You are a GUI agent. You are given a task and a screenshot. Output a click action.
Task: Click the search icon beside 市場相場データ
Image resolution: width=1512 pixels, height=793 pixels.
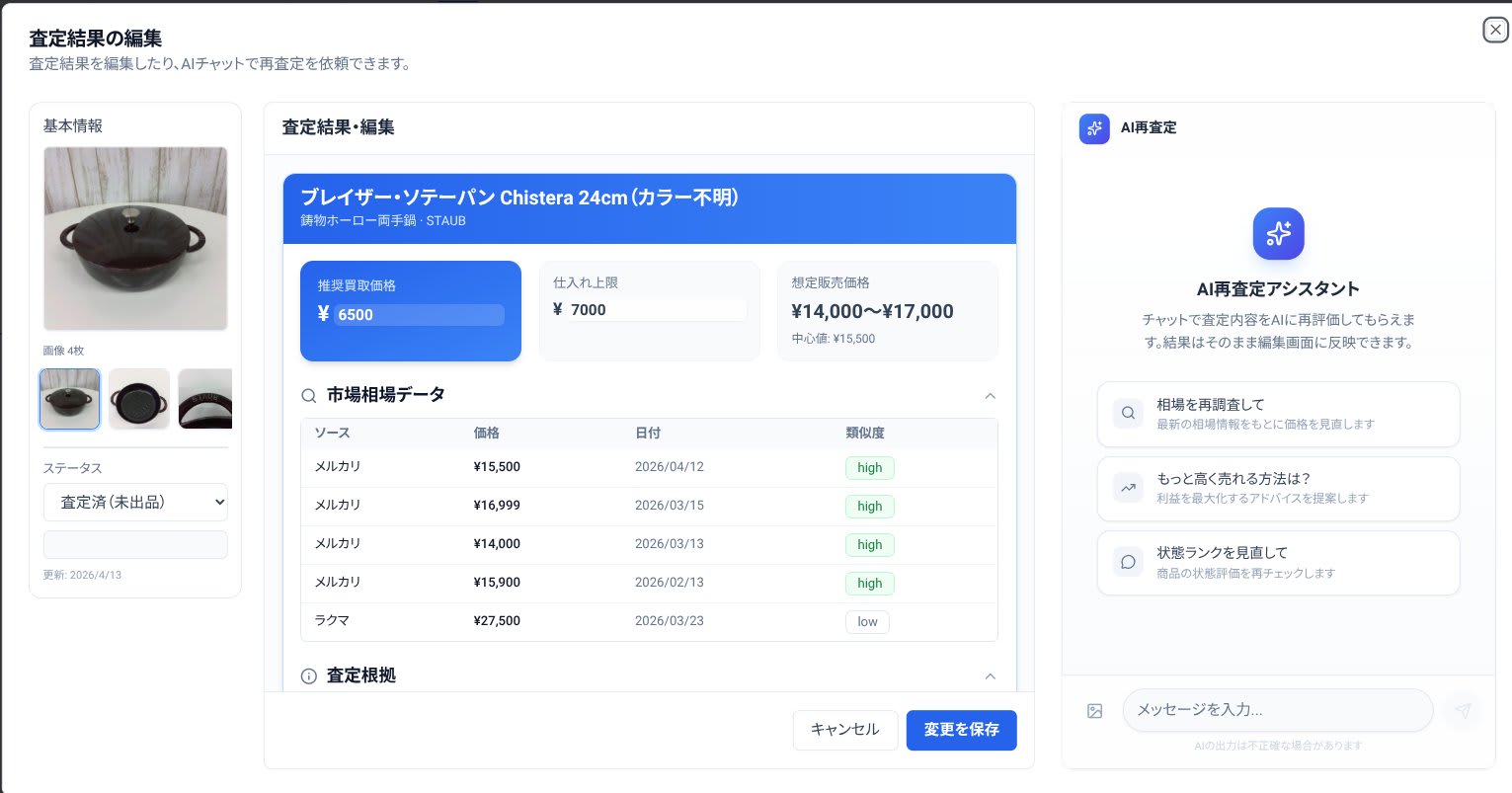(x=308, y=395)
